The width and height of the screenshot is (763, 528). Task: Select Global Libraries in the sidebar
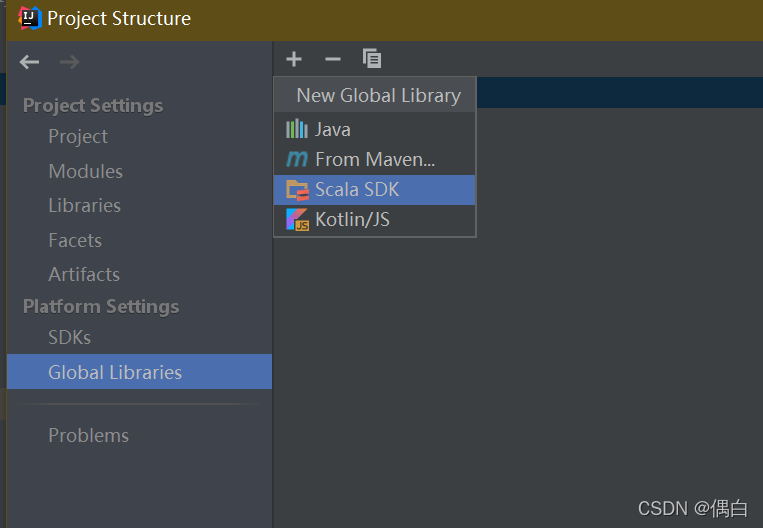click(x=139, y=372)
